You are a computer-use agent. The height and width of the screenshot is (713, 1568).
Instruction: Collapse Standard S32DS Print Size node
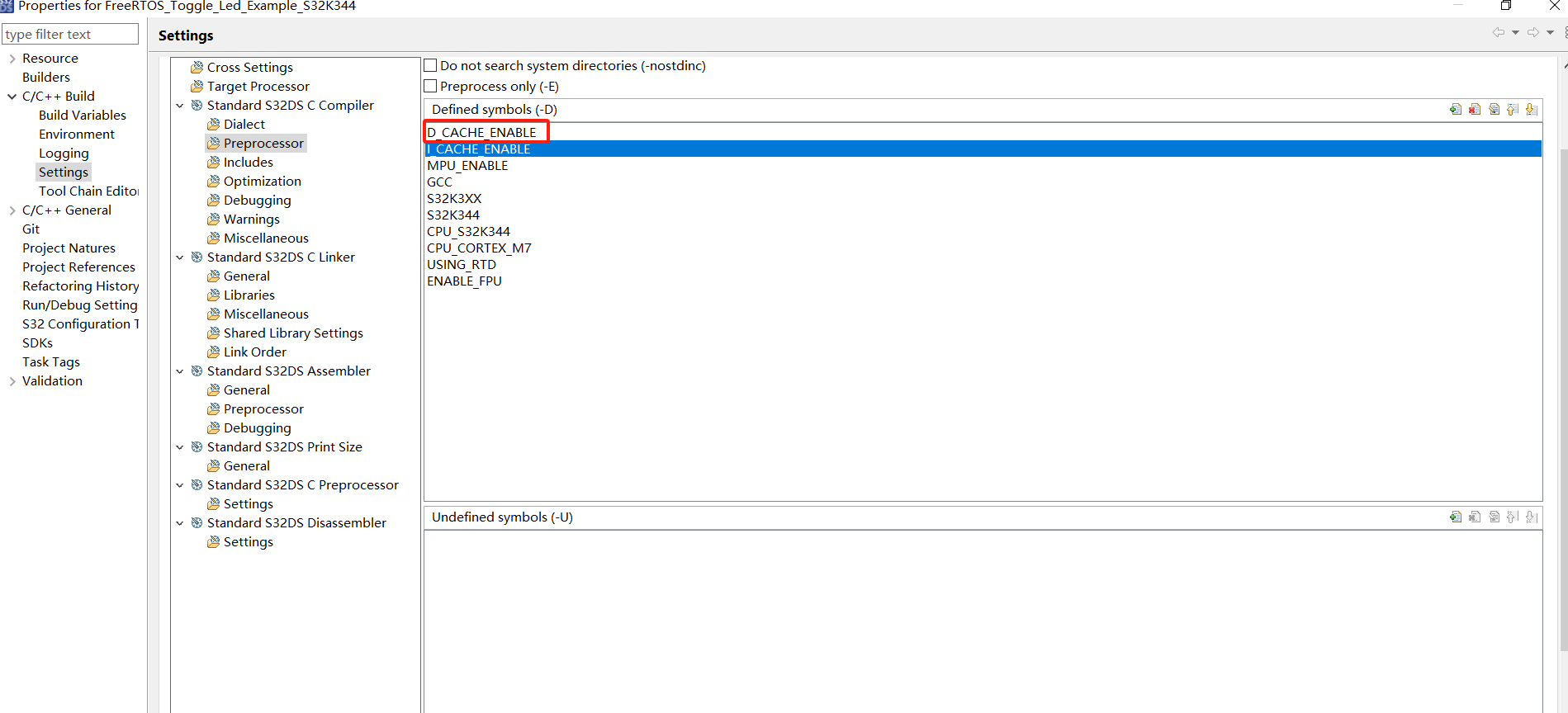click(x=180, y=447)
